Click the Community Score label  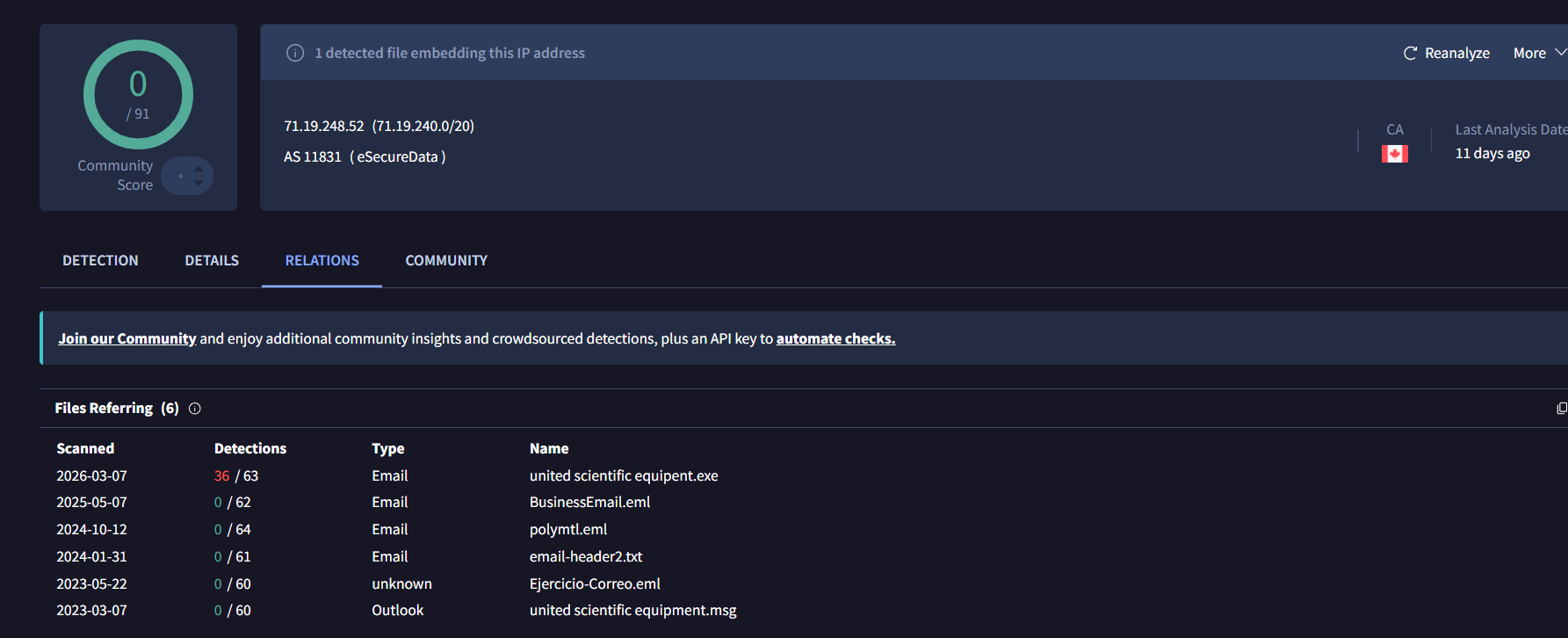tap(115, 175)
